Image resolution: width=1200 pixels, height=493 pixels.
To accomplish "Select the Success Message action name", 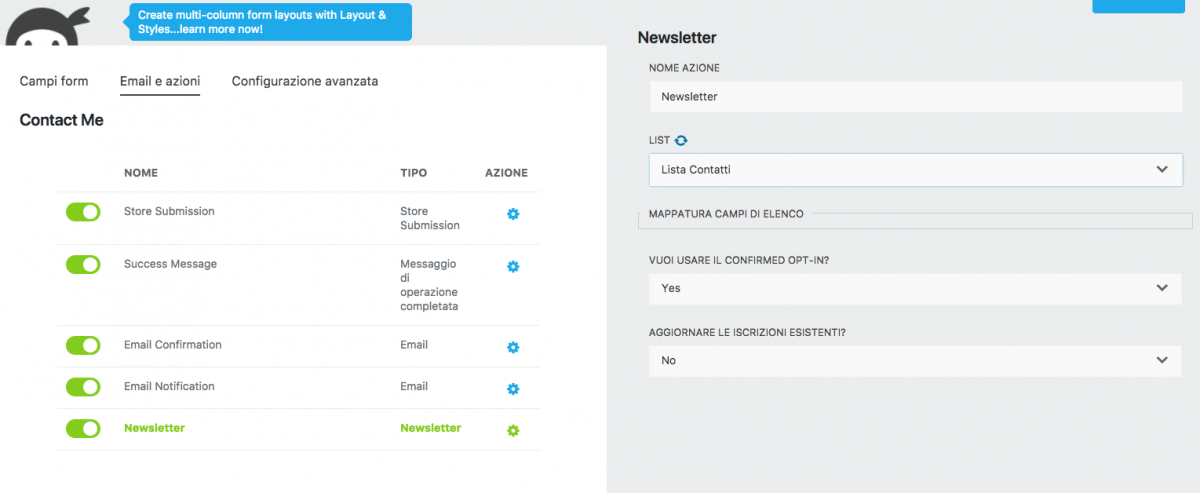I will [x=170, y=264].
